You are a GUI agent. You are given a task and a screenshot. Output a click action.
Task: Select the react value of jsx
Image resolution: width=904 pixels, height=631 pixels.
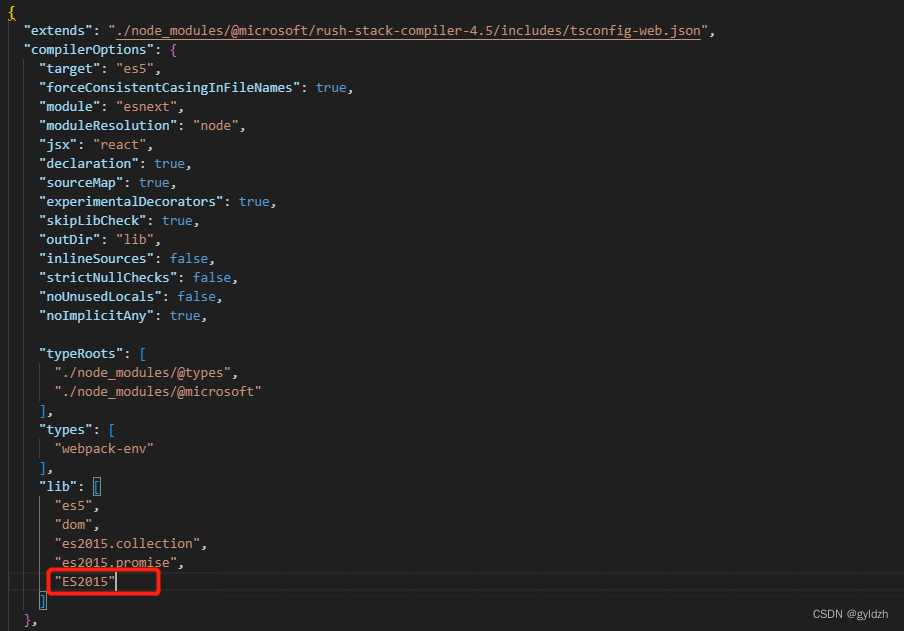(119, 144)
